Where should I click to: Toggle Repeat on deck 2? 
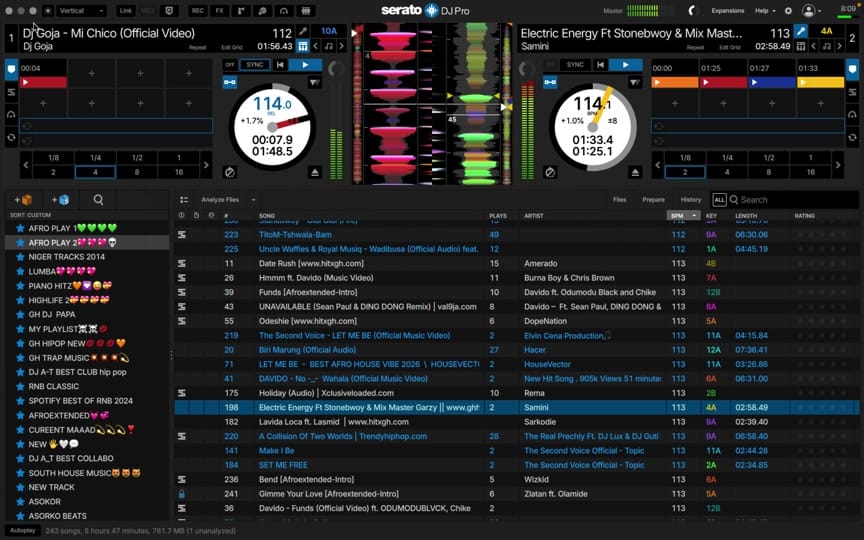(x=695, y=48)
